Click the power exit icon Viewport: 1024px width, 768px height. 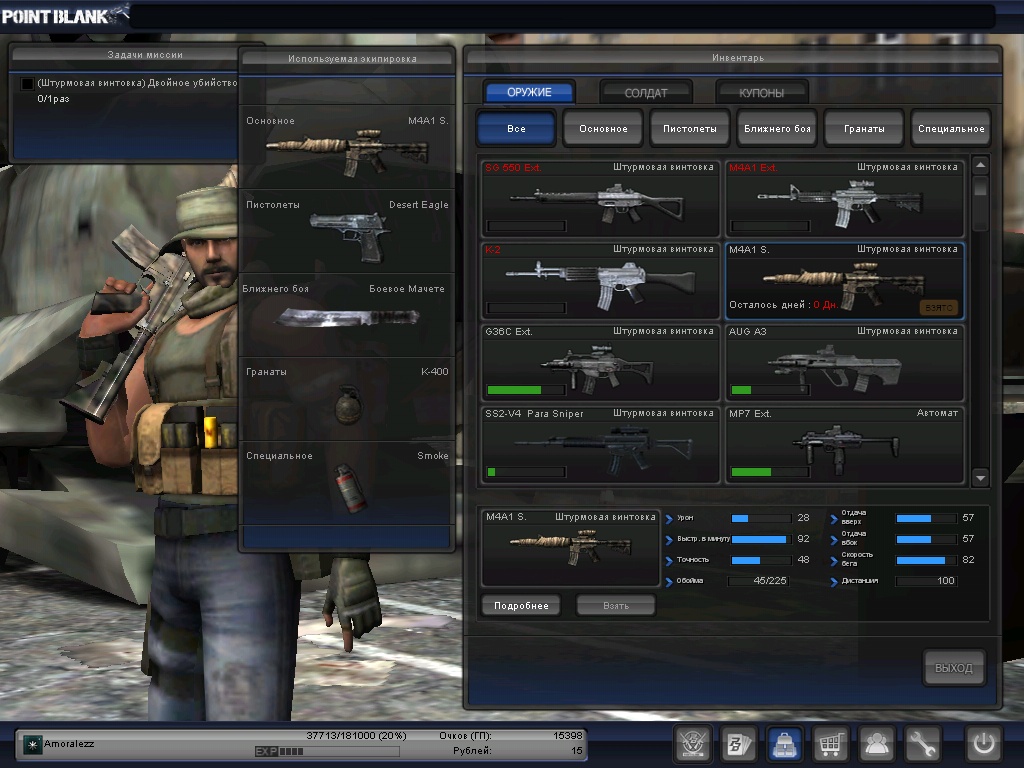point(984,744)
